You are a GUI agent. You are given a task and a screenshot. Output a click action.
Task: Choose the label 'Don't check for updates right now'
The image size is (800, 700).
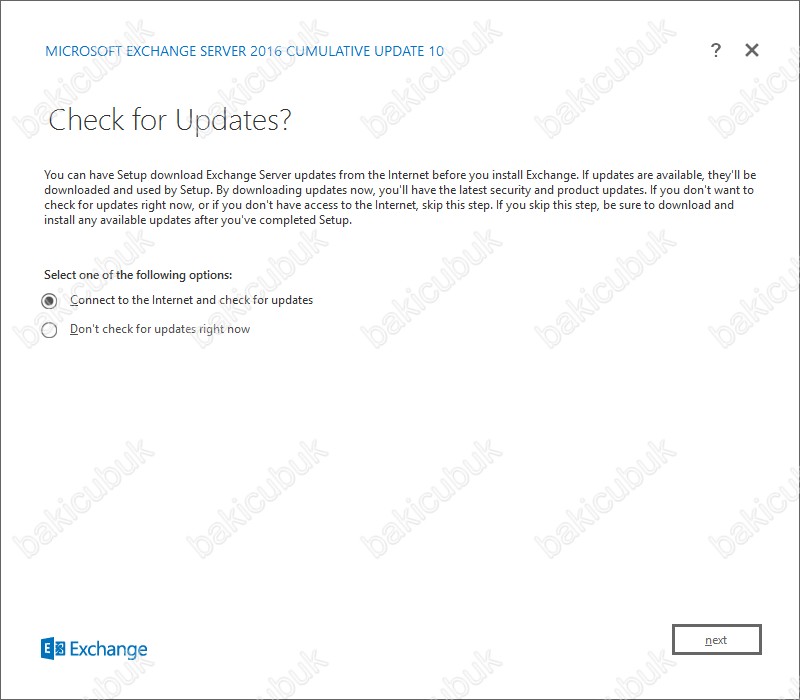[x=160, y=329]
